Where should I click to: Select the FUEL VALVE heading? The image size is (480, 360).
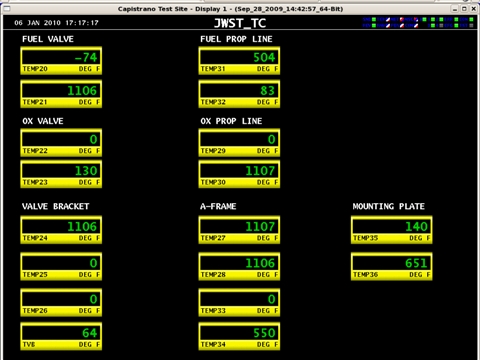click(48, 39)
